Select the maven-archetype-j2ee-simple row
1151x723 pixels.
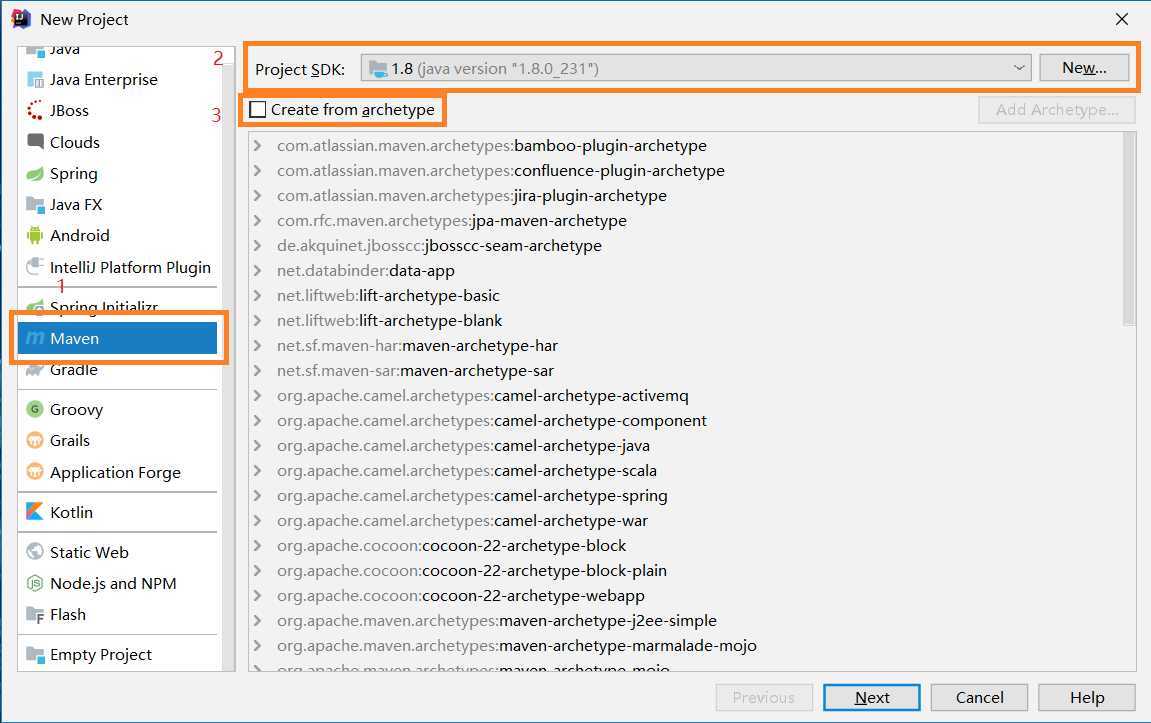click(x=686, y=620)
